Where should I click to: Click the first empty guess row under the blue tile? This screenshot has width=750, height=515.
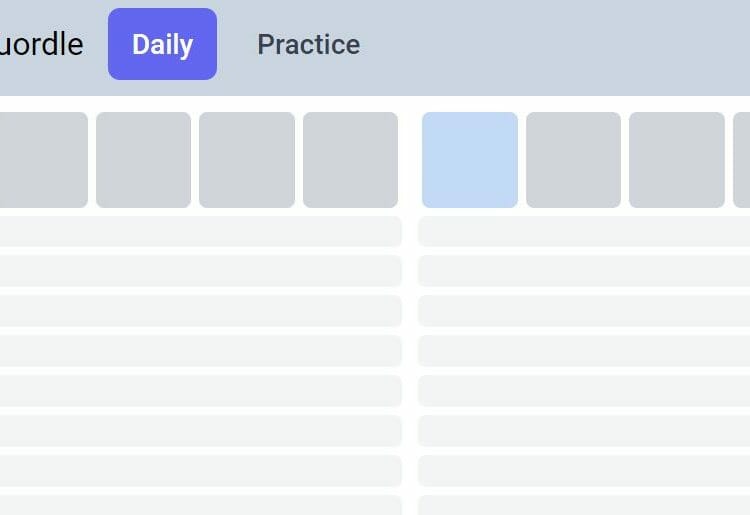(584, 231)
